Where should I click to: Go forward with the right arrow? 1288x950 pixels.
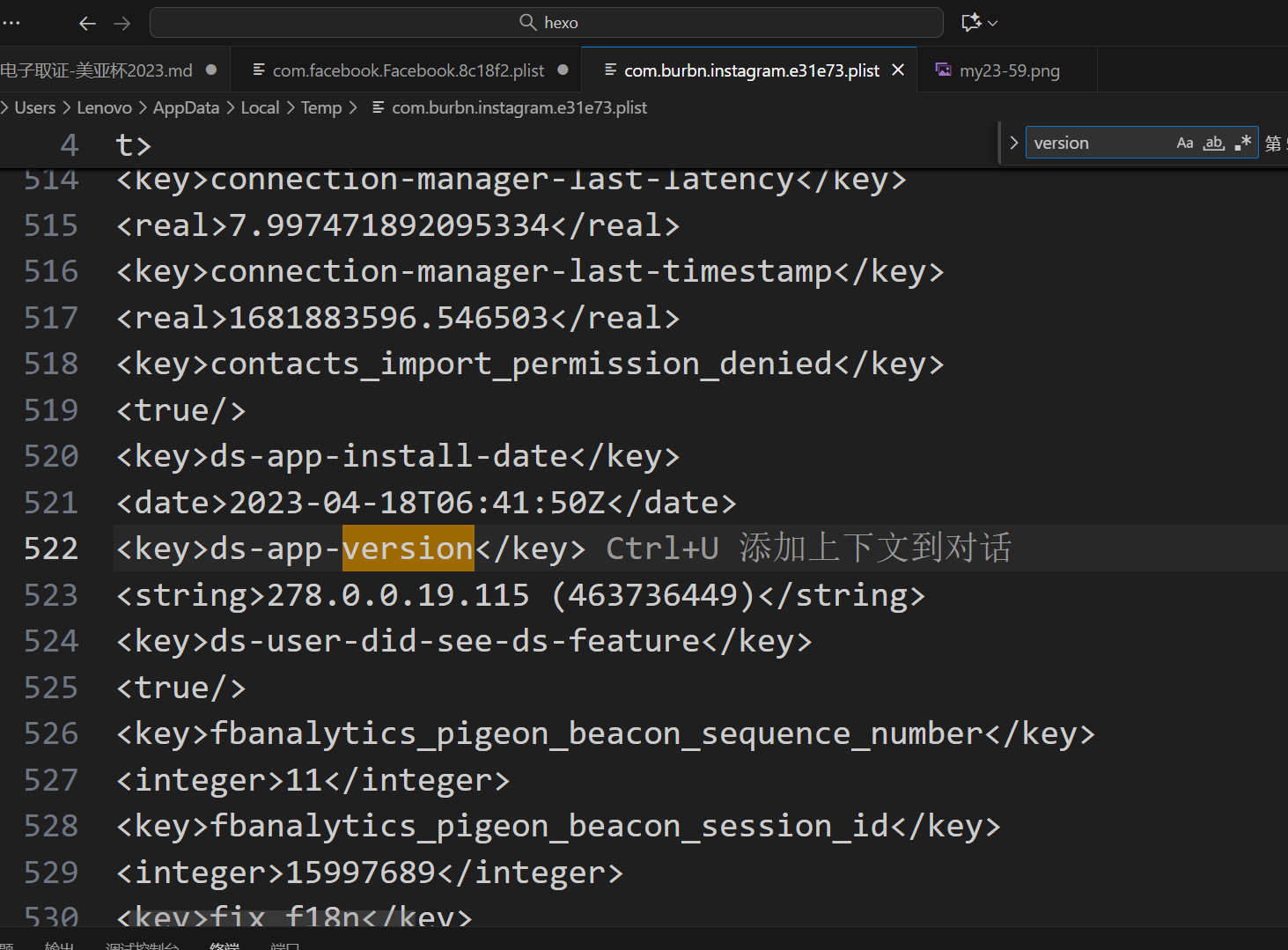(122, 23)
